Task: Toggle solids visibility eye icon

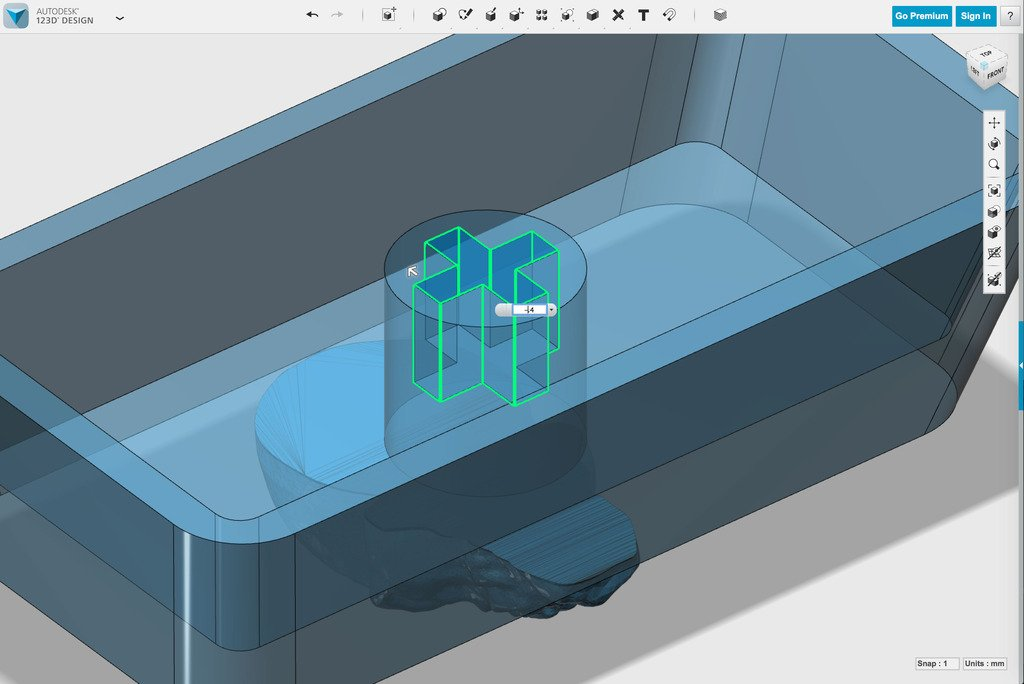Action: tap(994, 233)
